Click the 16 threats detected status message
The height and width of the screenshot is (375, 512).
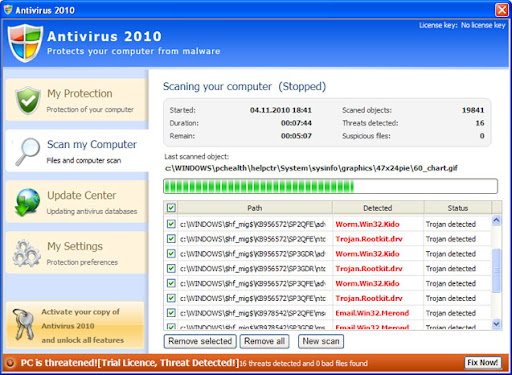pyautogui.click(x=303, y=363)
